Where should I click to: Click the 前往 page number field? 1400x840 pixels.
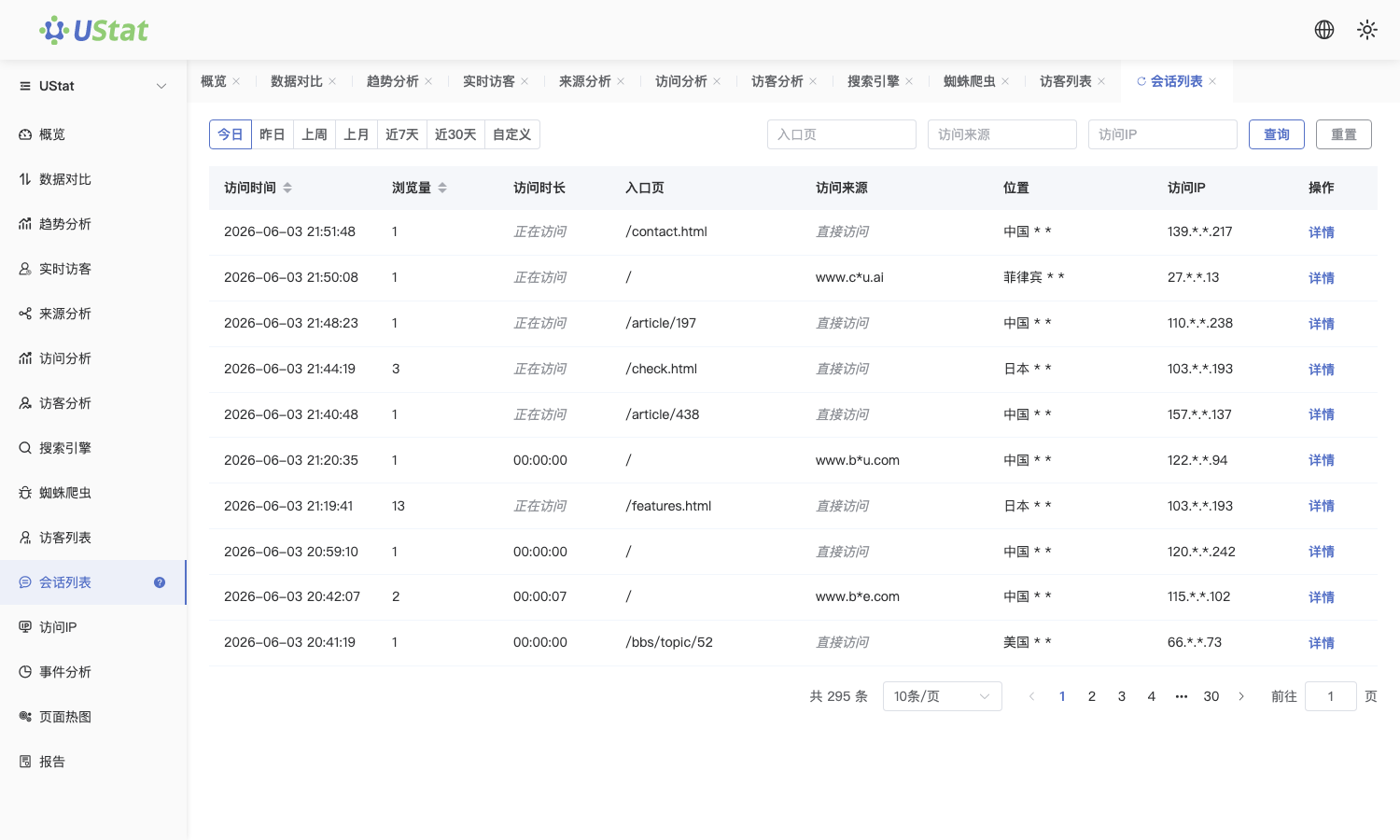tap(1331, 696)
